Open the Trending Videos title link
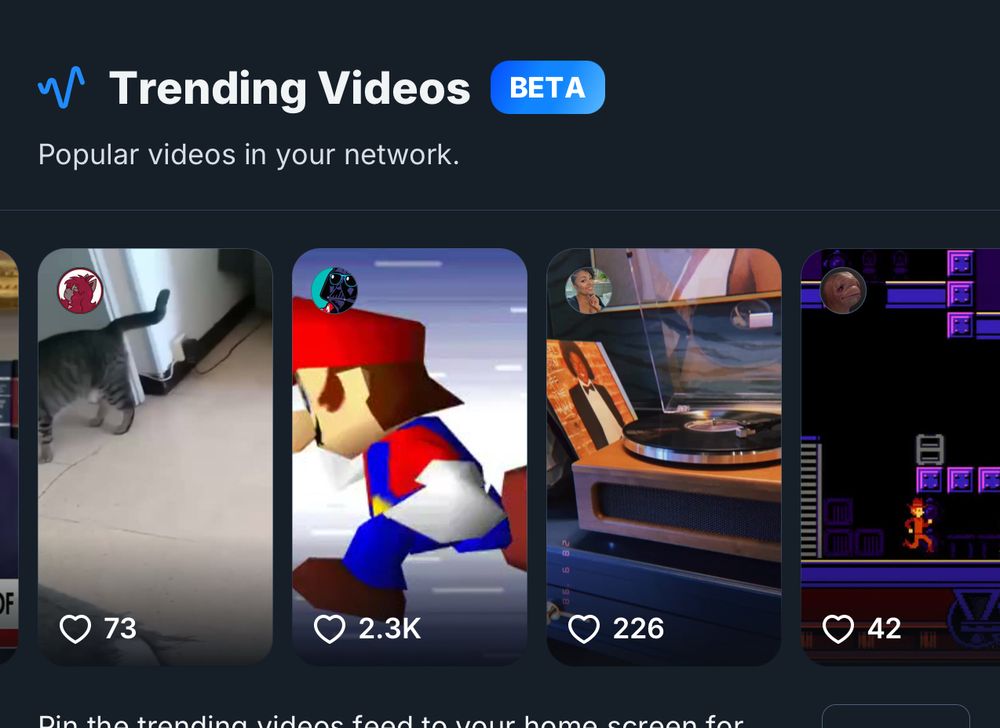 coord(292,87)
